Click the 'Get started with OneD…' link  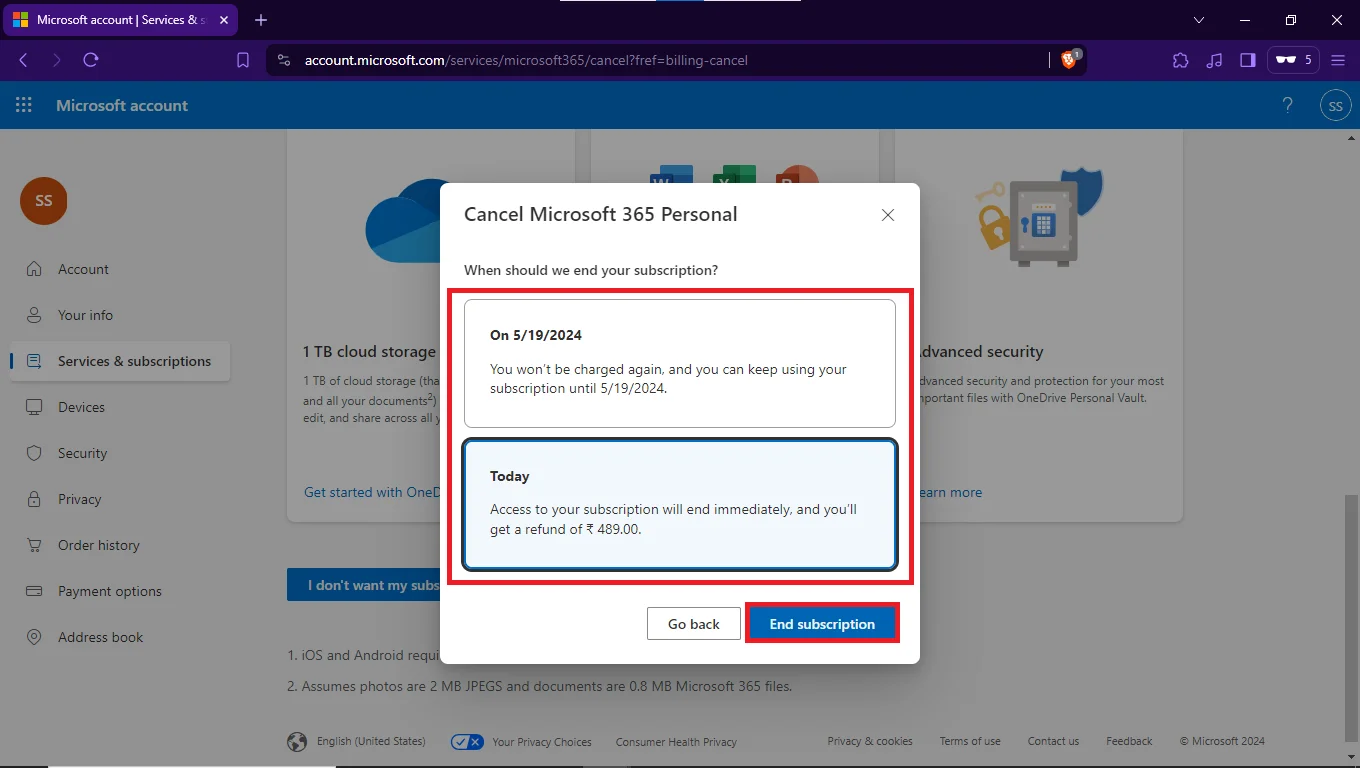coord(370,492)
